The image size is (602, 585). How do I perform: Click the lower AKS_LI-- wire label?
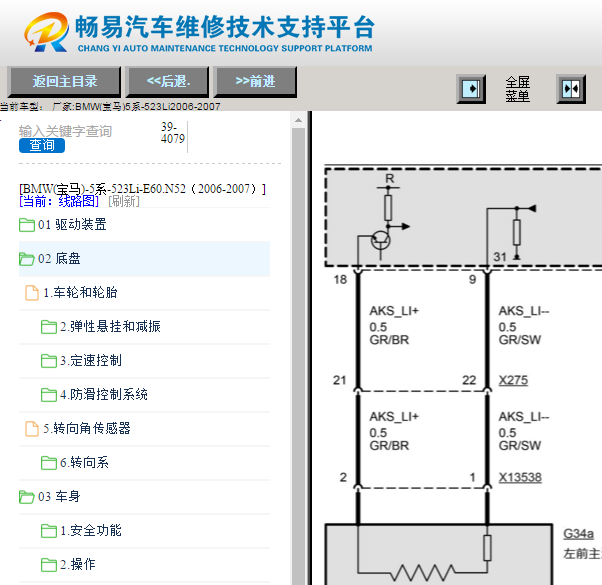524,417
